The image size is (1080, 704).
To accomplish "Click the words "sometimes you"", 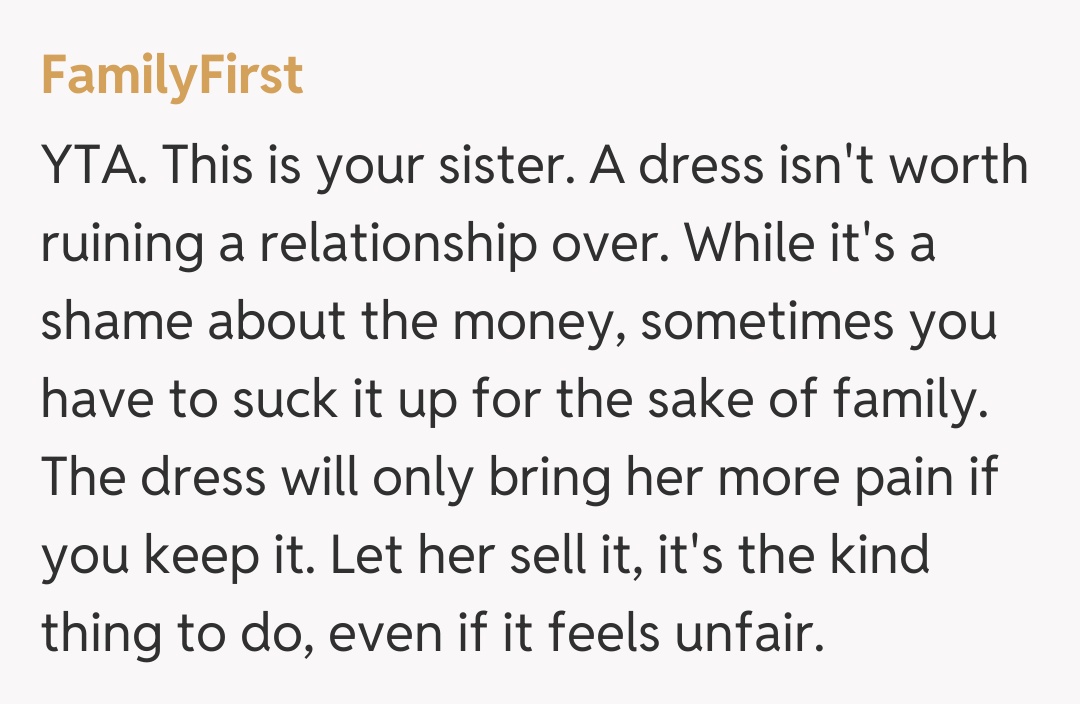I will click(x=821, y=324).
